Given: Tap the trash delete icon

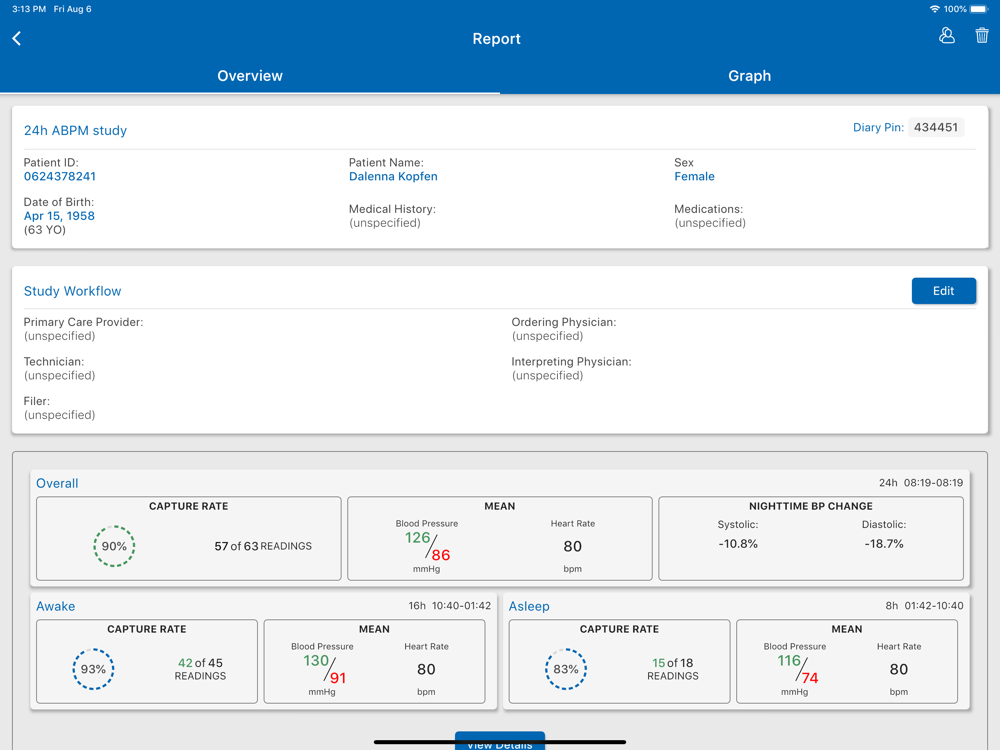Looking at the screenshot, I should (x=982, y=36).
